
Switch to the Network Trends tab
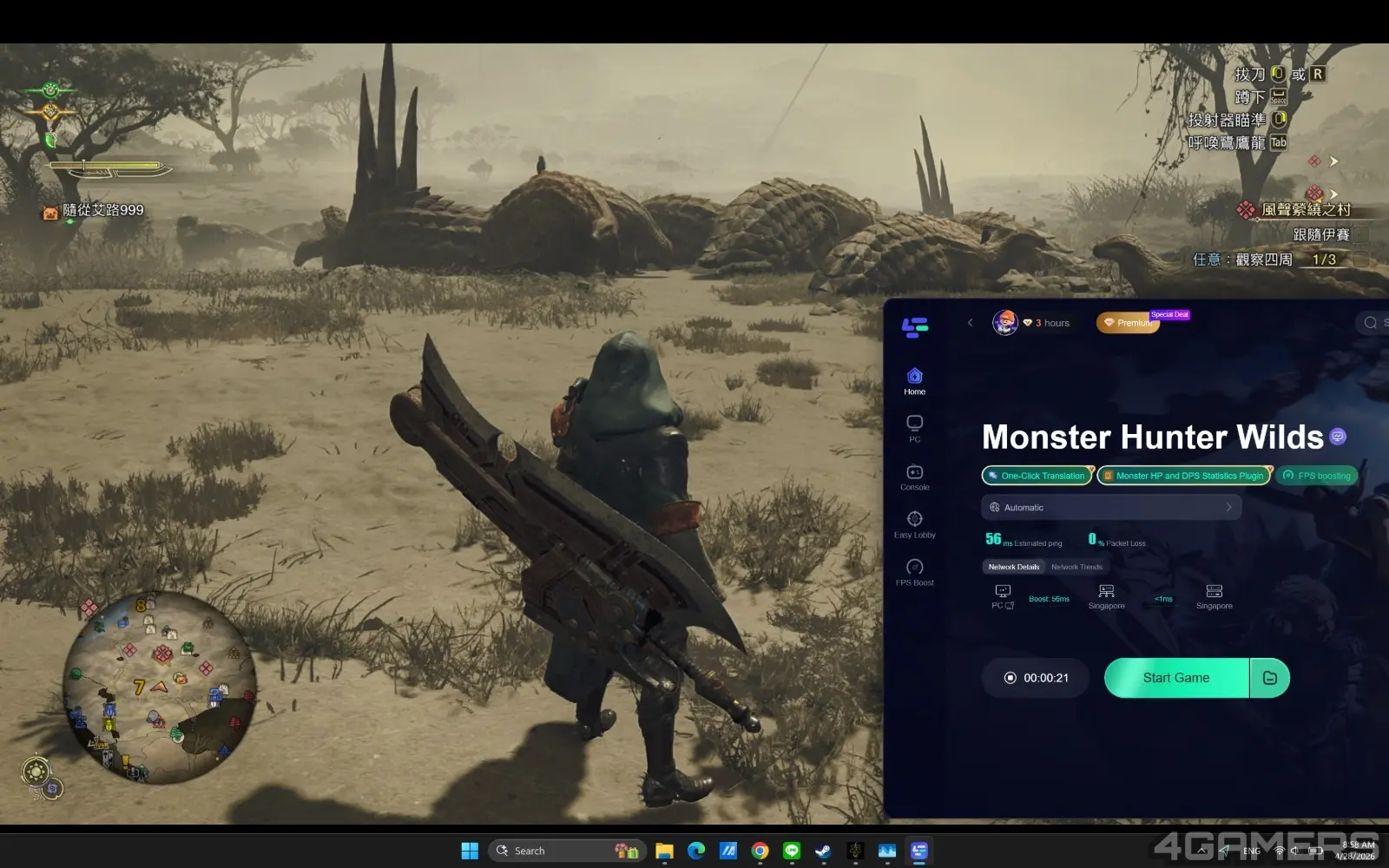click(x=1076, y=567)
